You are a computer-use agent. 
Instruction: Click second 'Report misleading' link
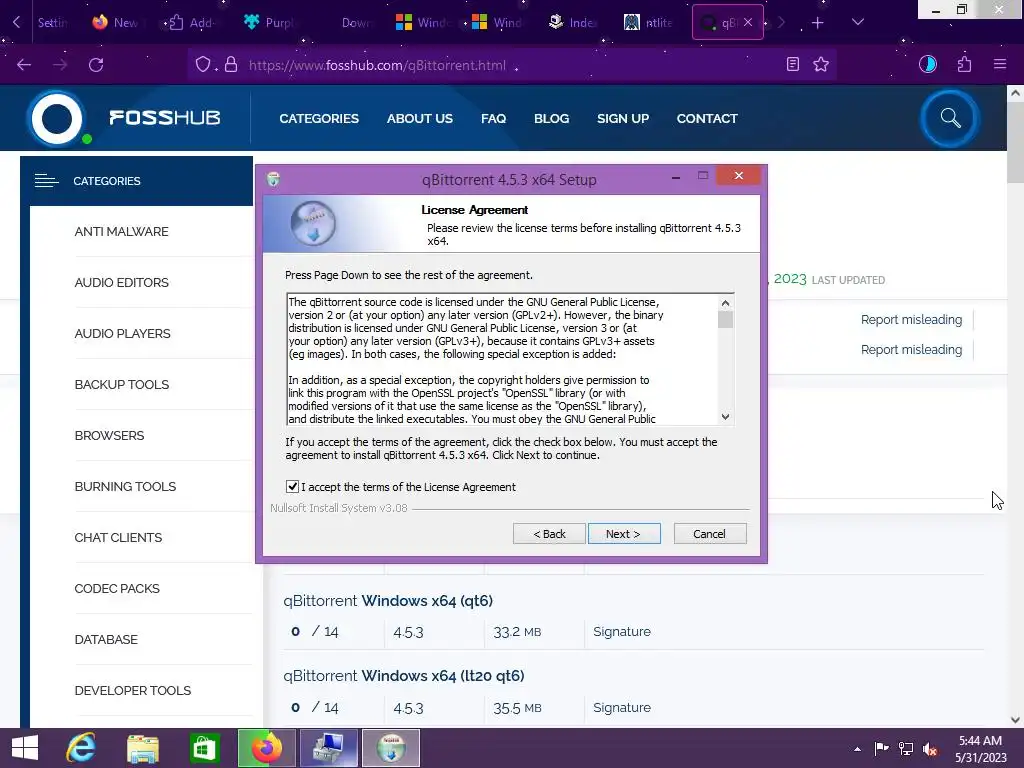[911, 349]
